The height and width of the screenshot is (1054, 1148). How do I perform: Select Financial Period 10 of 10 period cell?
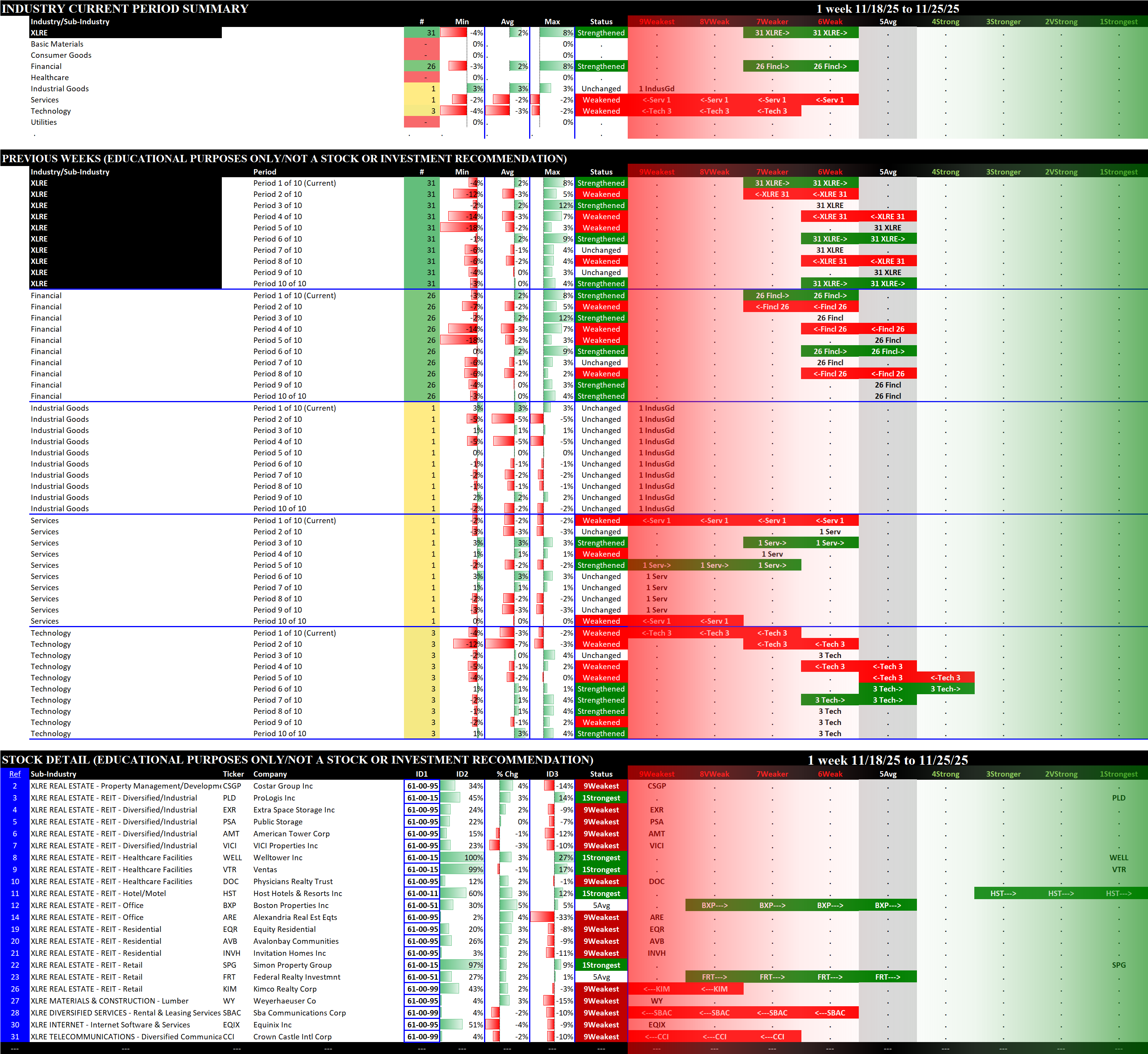click(x=279, y=396)
